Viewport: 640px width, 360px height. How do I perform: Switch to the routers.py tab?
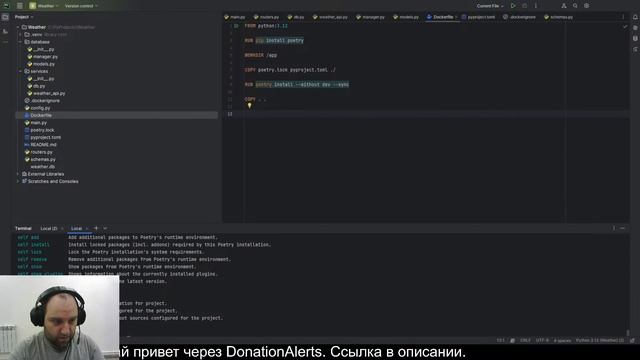pyautogui.click(x=267, y=17)
